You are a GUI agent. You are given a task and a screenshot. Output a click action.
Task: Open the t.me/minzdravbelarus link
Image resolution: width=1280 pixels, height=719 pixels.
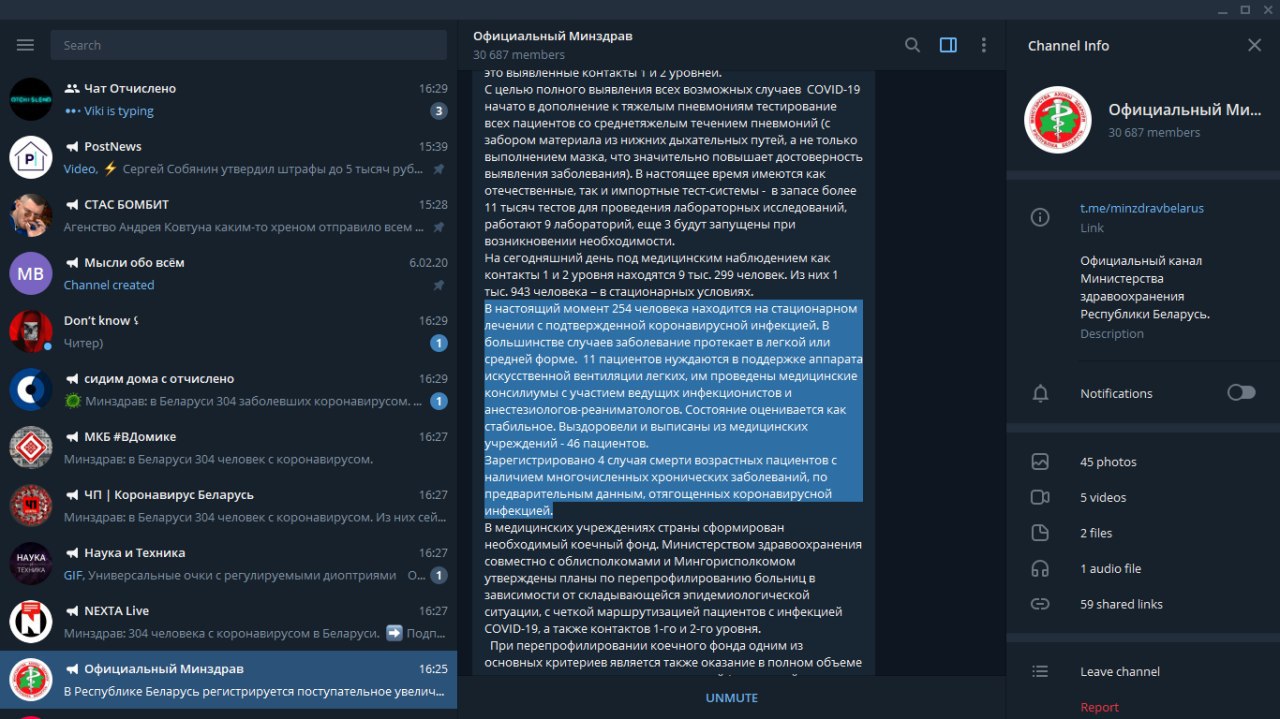pyautogui.click(x=1142, y=208)
